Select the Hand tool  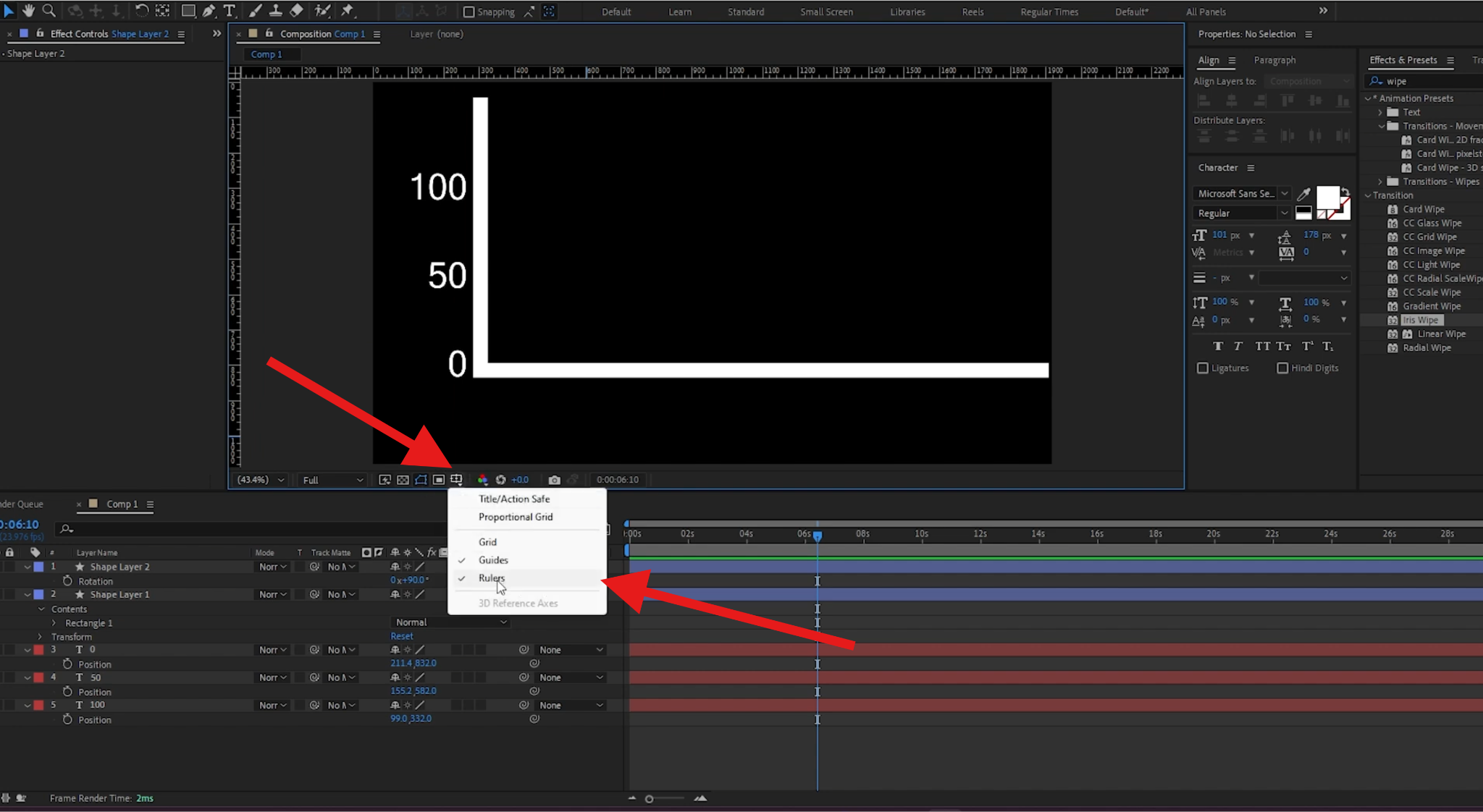coord(29,11)
